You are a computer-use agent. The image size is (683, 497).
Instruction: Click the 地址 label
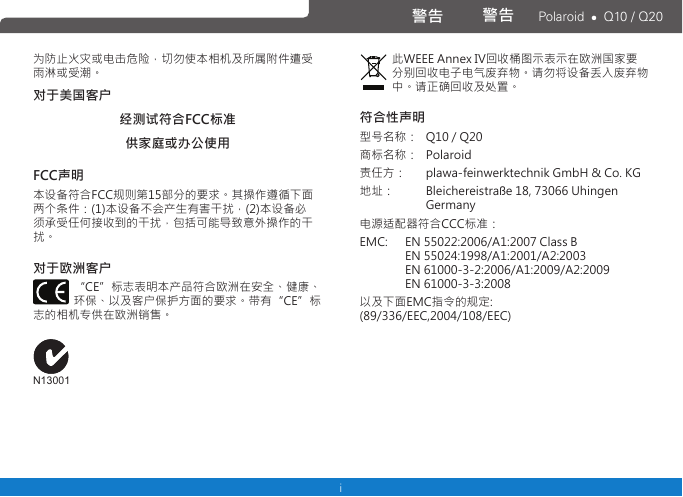point(376,191)
